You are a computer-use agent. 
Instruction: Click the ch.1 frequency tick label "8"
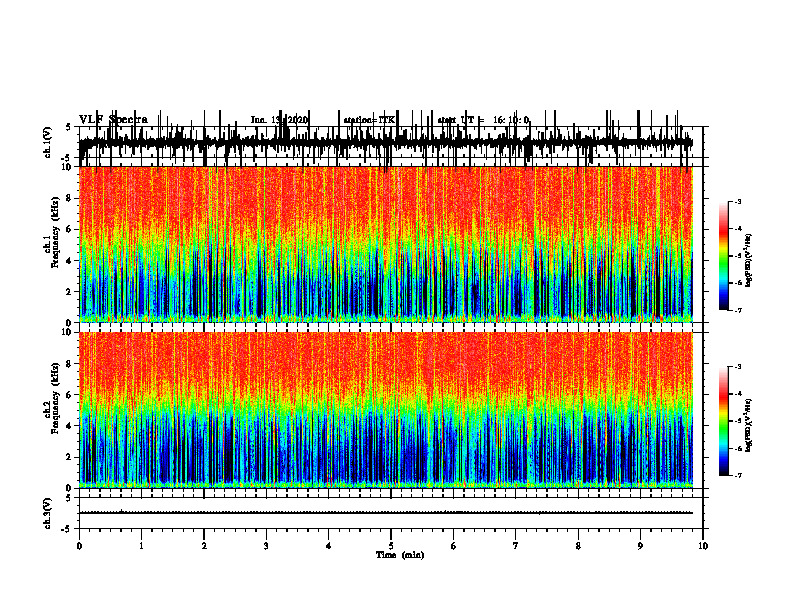tap(69, 198)
